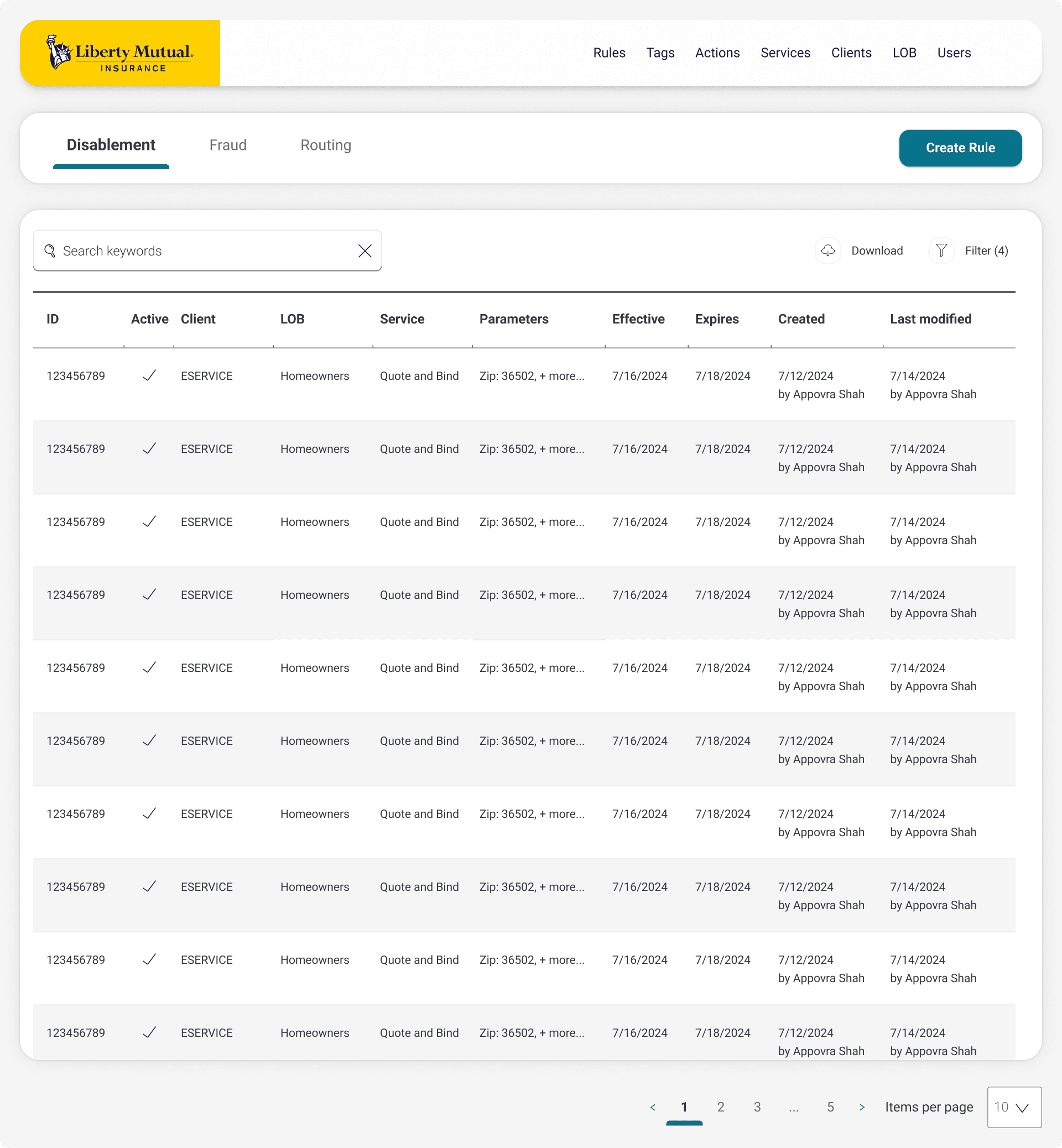The width and height of the screenshot is (1062, 1148).
Task: Click the Download link
Action: [x=876, y=251]
